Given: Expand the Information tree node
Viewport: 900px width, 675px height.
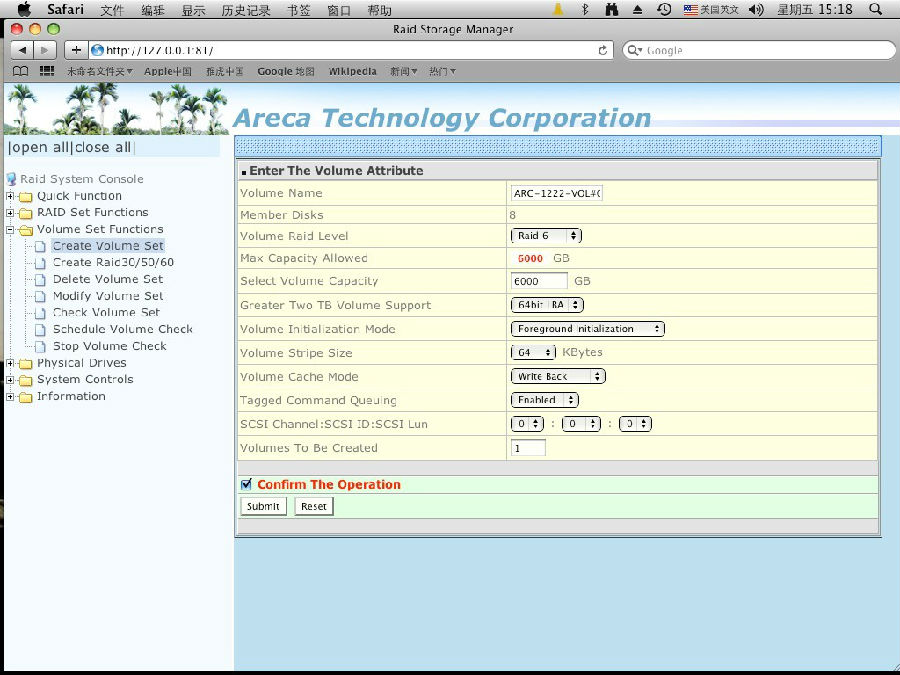Looking at the screenshot, I should click(x=10, y=397).
